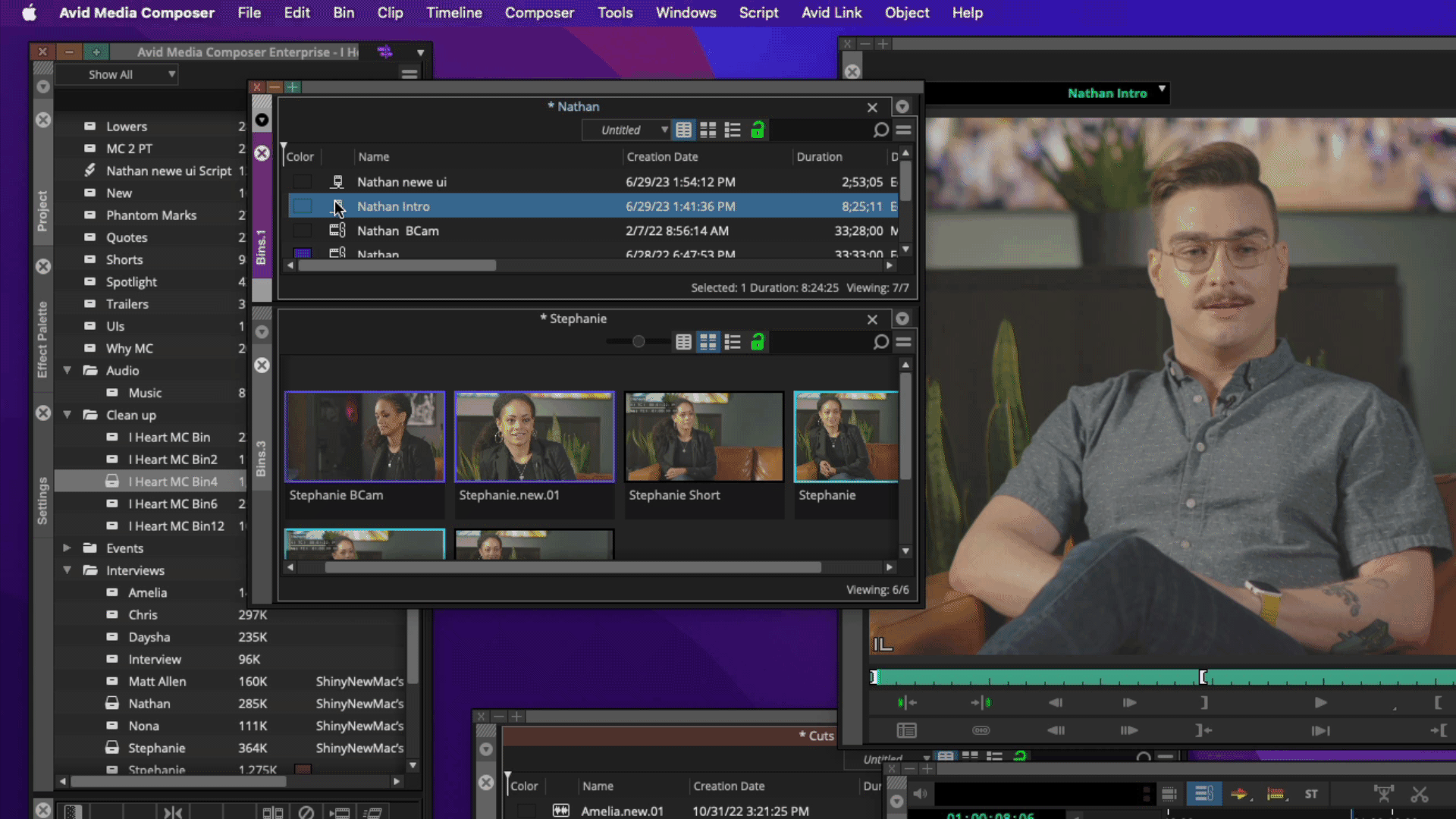Switch Nathan bin to script view
The width and height of the screenshot is (1456, 819).
[732, 130]
